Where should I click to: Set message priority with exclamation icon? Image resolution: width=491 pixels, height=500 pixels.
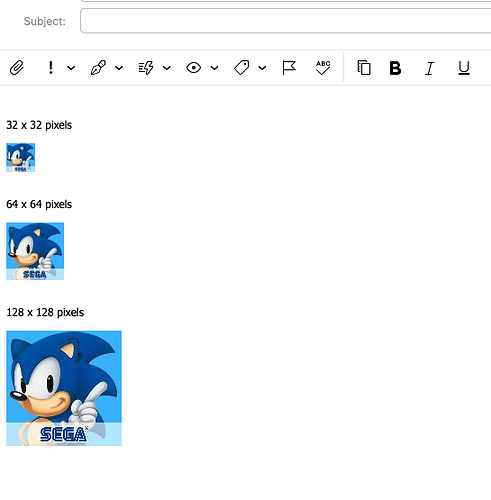click(x=51, y=68)
